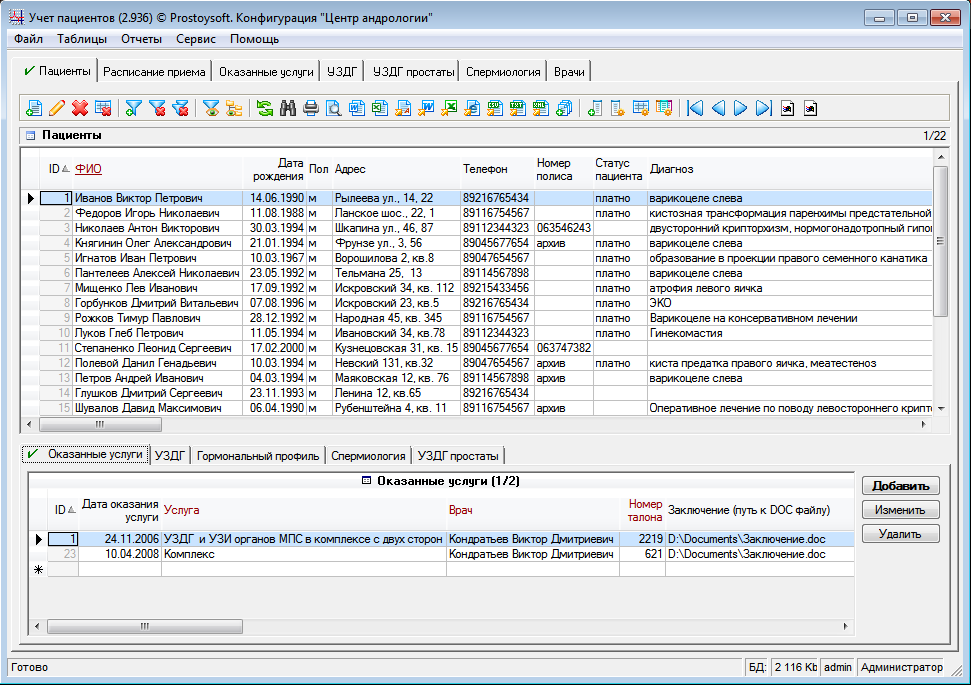Screen dimensions: 971x685
Task: Open the Отчеты menu
Action: [141, 39]
